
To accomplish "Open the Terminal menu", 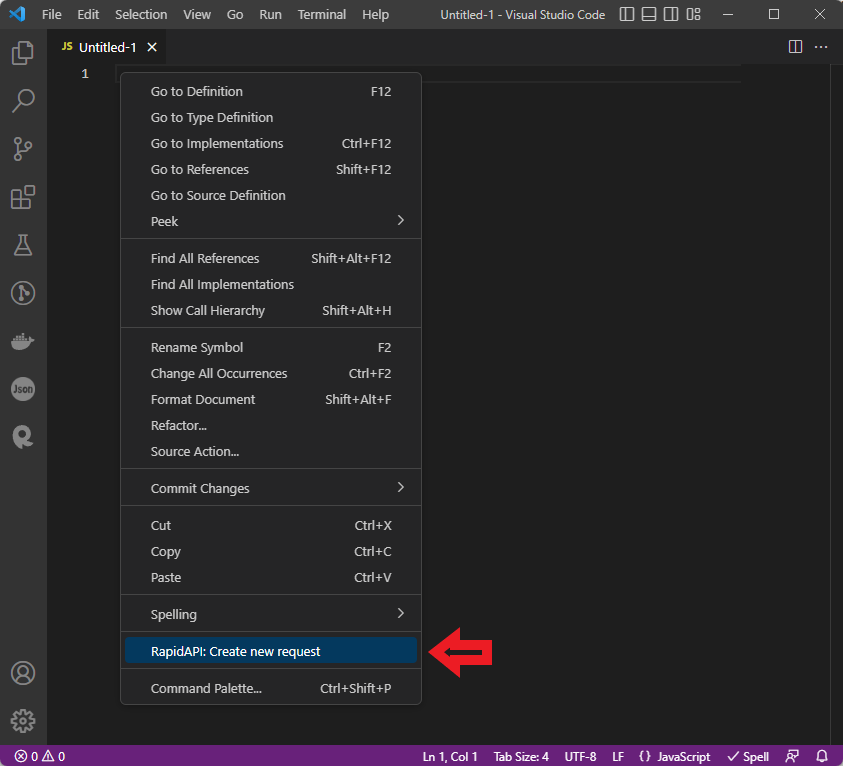I will pos(322,15).
